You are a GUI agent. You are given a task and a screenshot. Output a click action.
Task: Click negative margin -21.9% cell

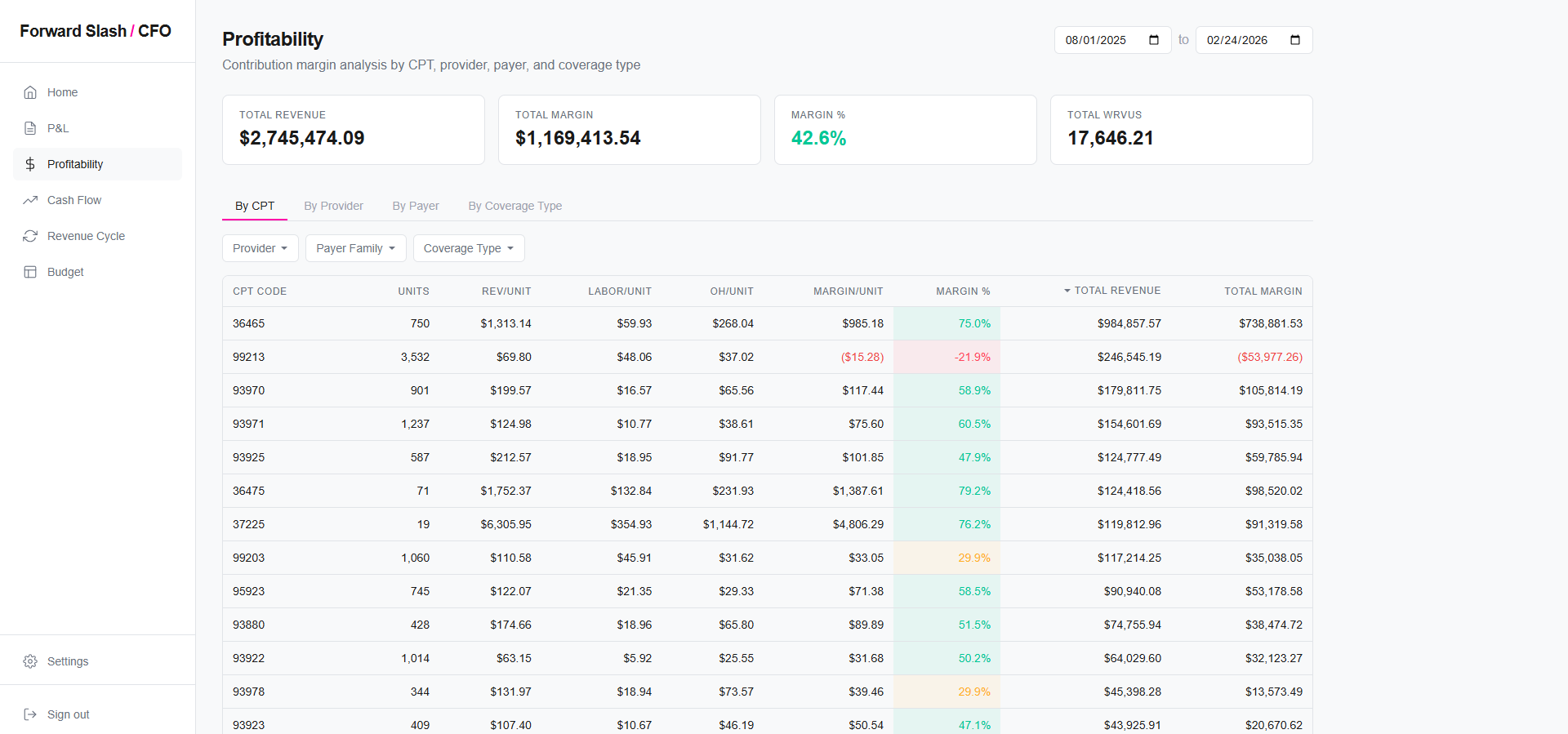coord(947,357)
